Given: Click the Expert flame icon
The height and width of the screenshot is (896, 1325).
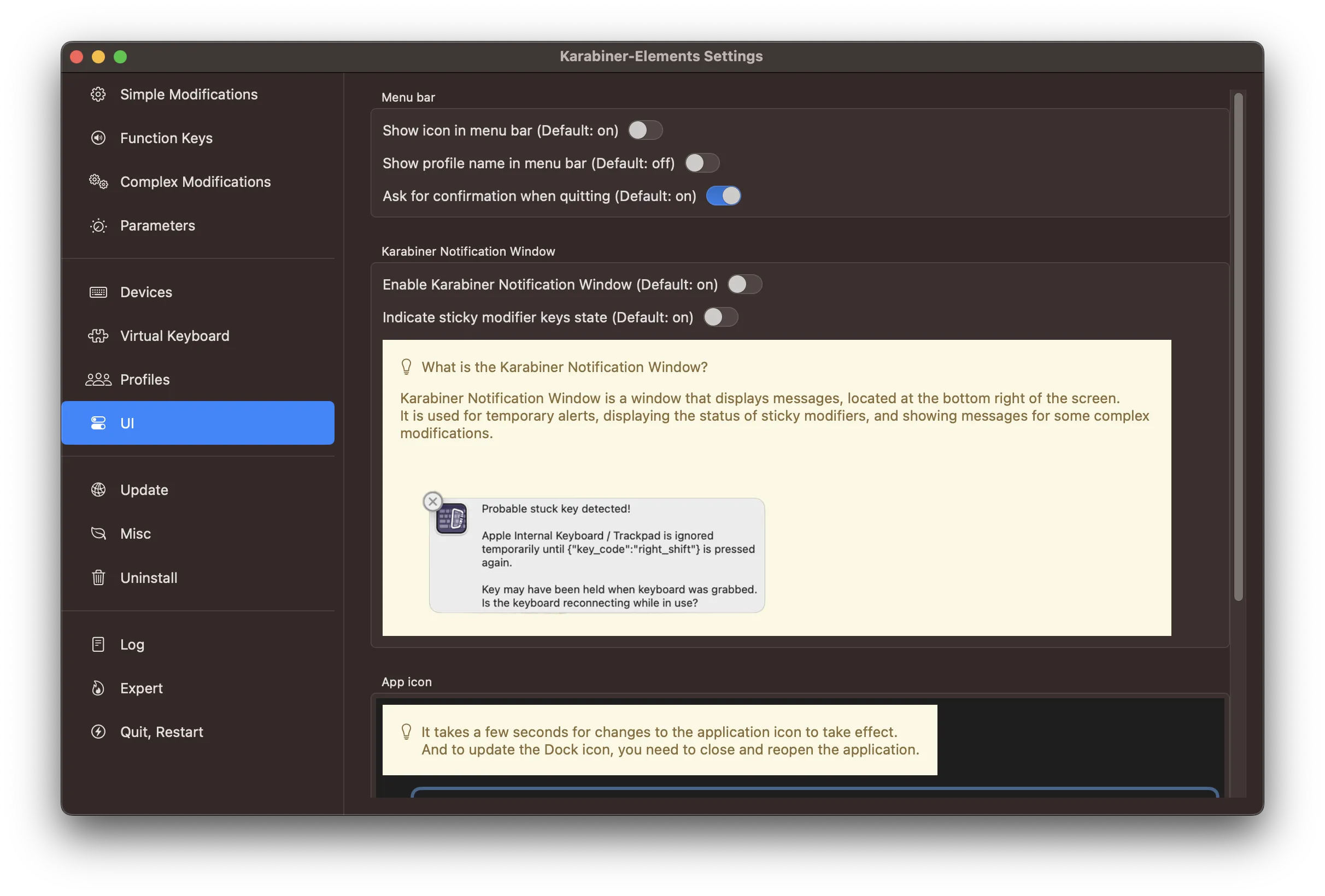Looking at the screenshot, I should pos(98,688).
